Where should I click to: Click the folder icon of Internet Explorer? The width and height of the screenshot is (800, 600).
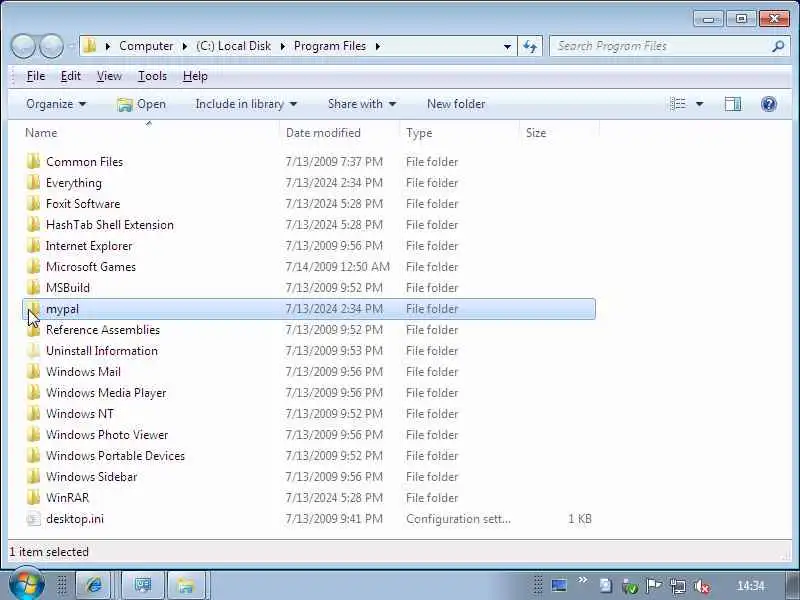[34, 245]
